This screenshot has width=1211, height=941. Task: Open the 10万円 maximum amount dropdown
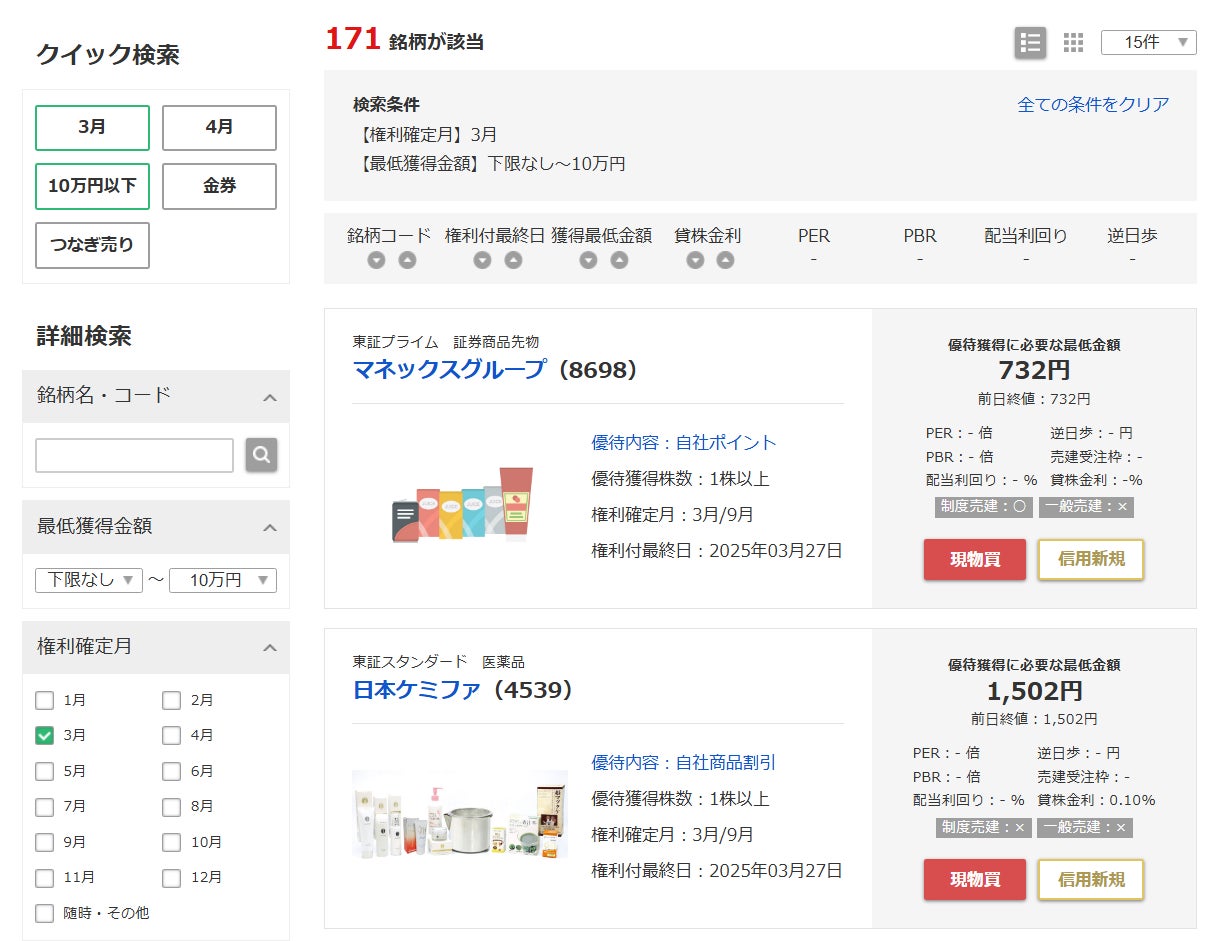pyautogui.click(x=223, y=580)
